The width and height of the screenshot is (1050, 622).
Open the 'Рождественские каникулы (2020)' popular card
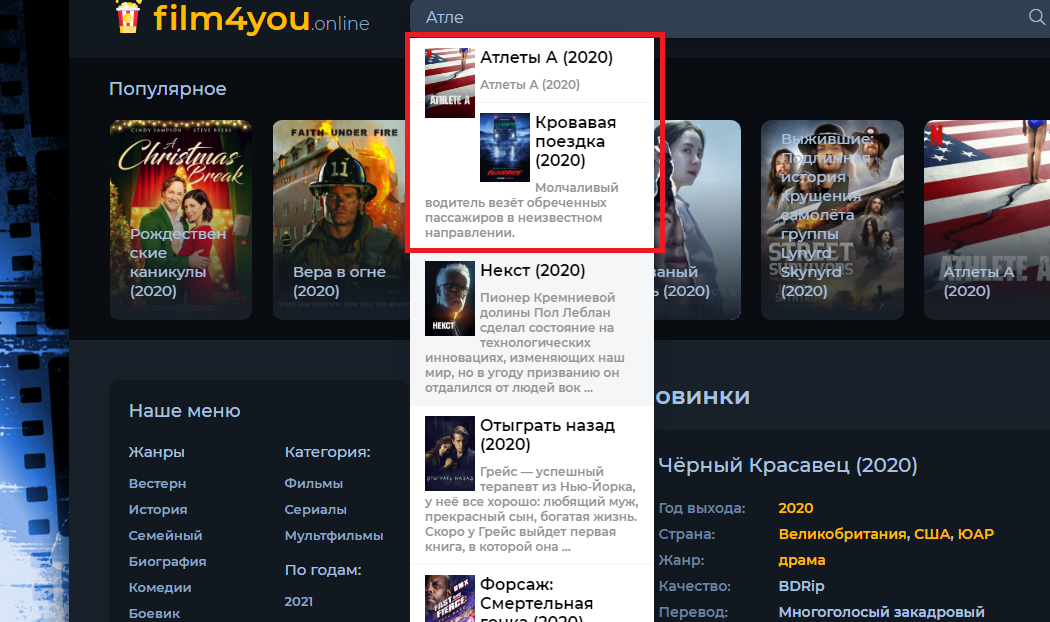[x=181, y=220]
